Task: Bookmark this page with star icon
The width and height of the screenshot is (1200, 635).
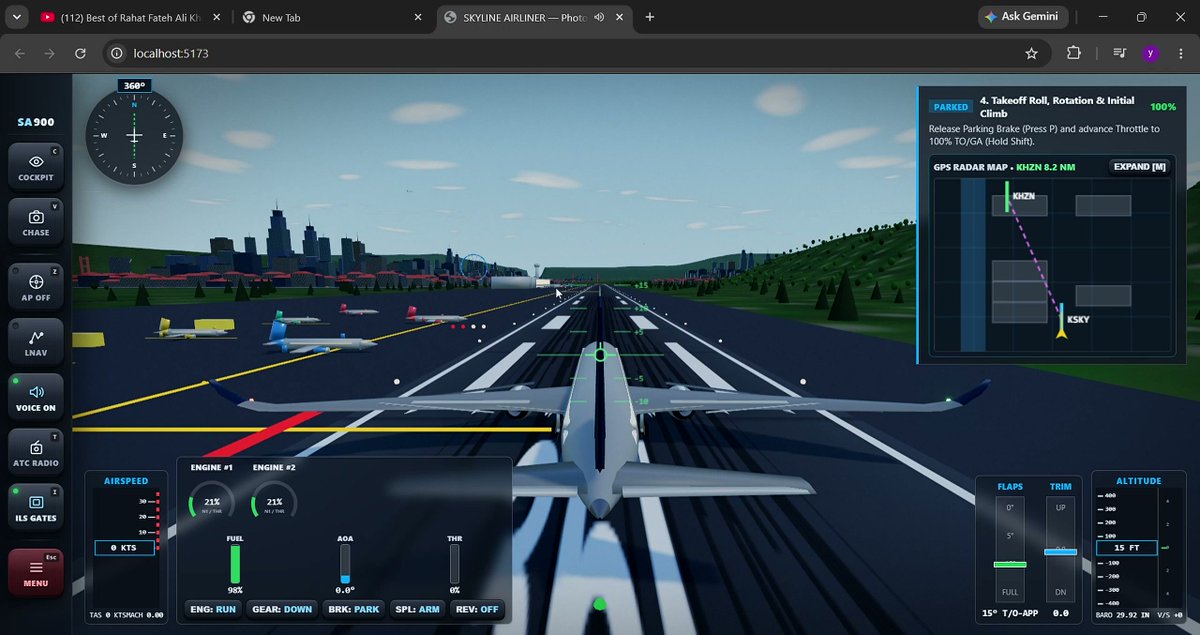Action: [1031, 53]
